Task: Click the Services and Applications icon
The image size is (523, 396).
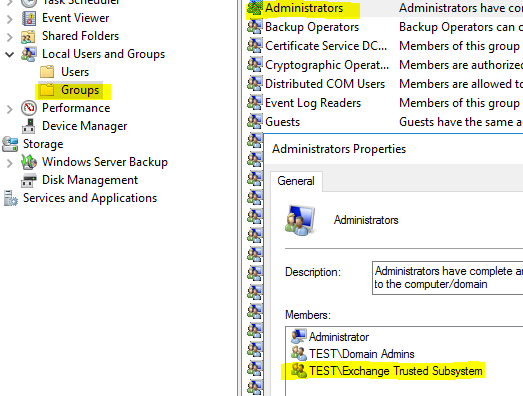Action: click(10, 198)
